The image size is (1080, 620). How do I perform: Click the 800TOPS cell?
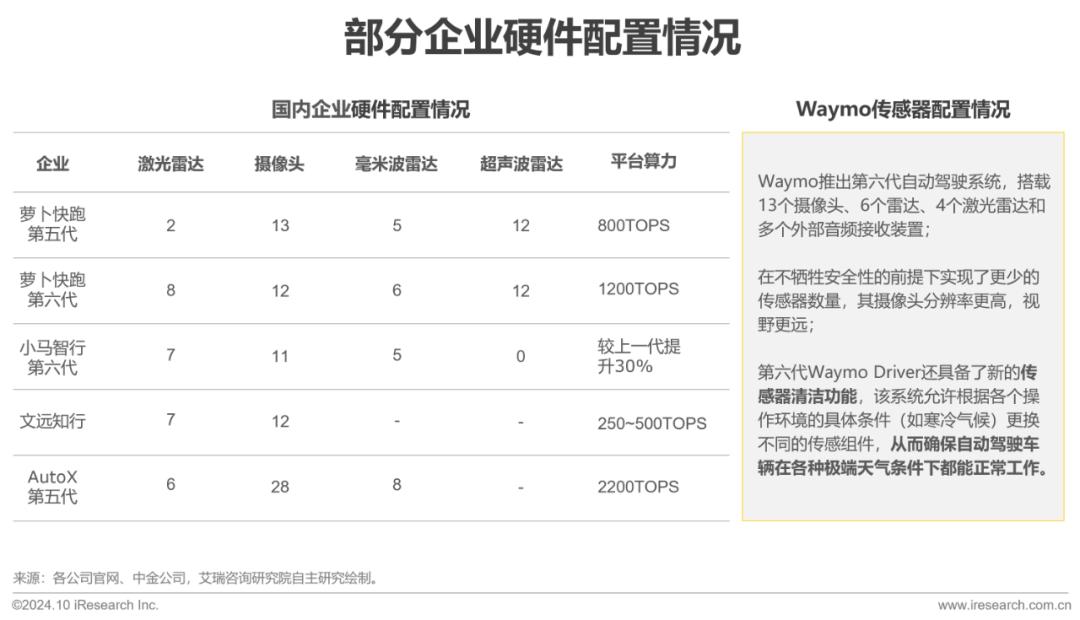click(x=634, y=225)
